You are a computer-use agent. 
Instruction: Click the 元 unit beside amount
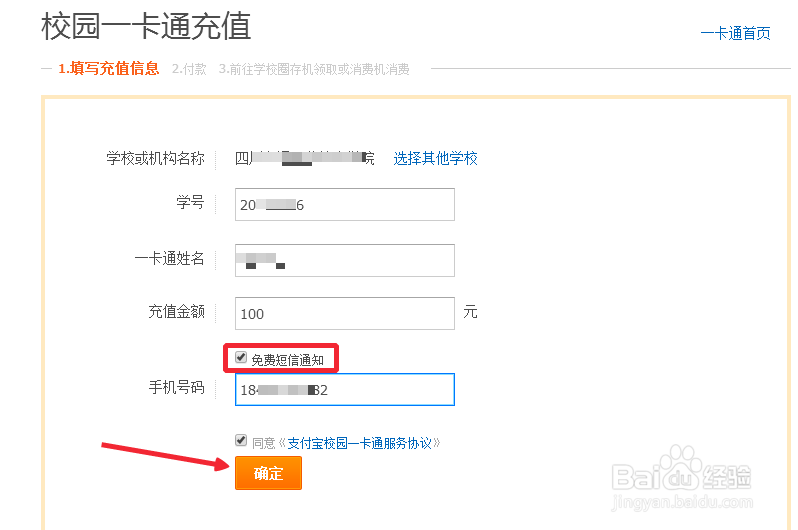(470, 312)
